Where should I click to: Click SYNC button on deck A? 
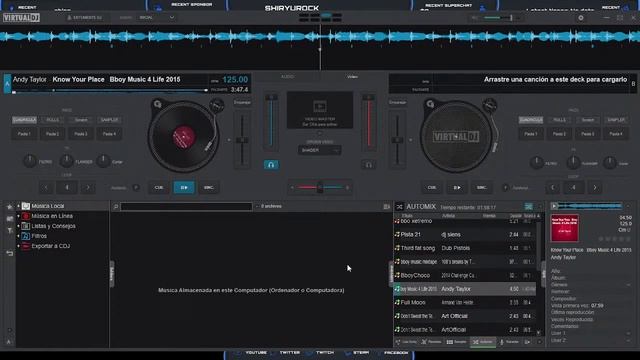pyautogui.click(x=209, y=187)
